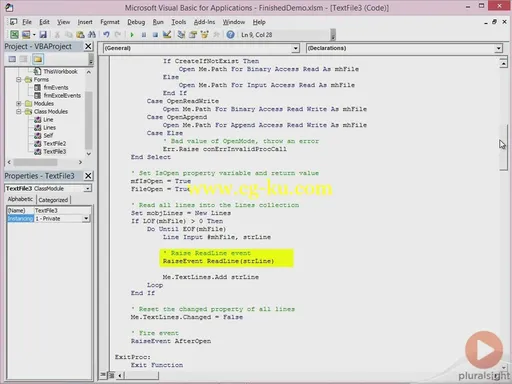Click the View Object icon in Project panel
The width and height of the screenshot is (512, 384).
[x=24, y=59]
